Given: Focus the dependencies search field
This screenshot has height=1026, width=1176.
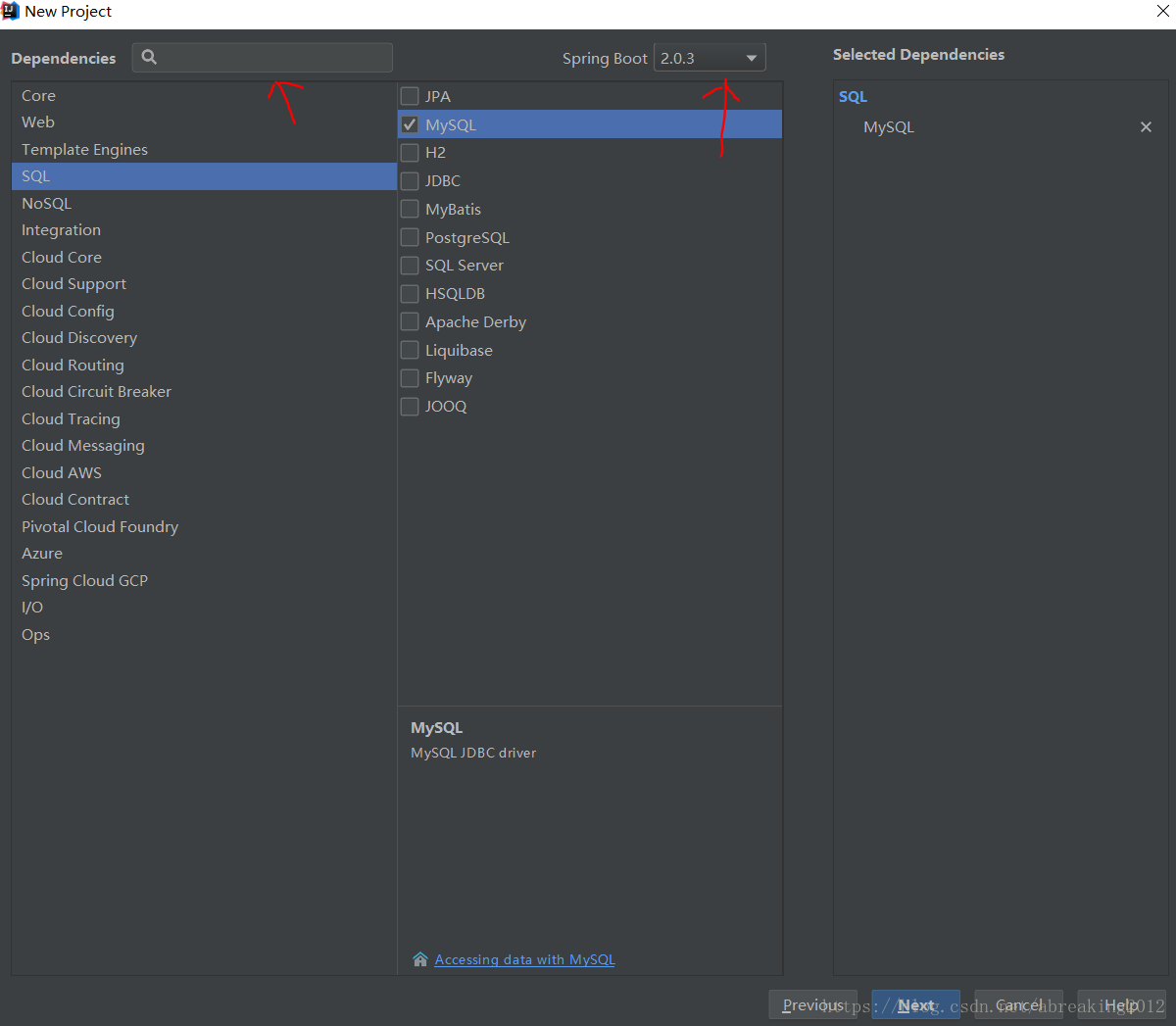Looking at the screenshot, I should point(263,57).
